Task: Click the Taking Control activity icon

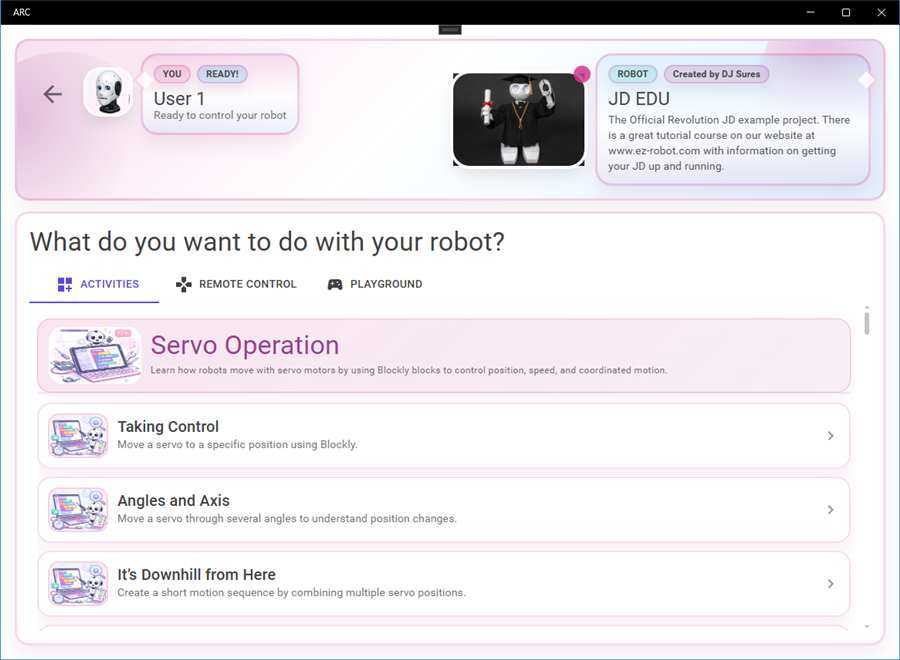Action: [x=78, y=436]
